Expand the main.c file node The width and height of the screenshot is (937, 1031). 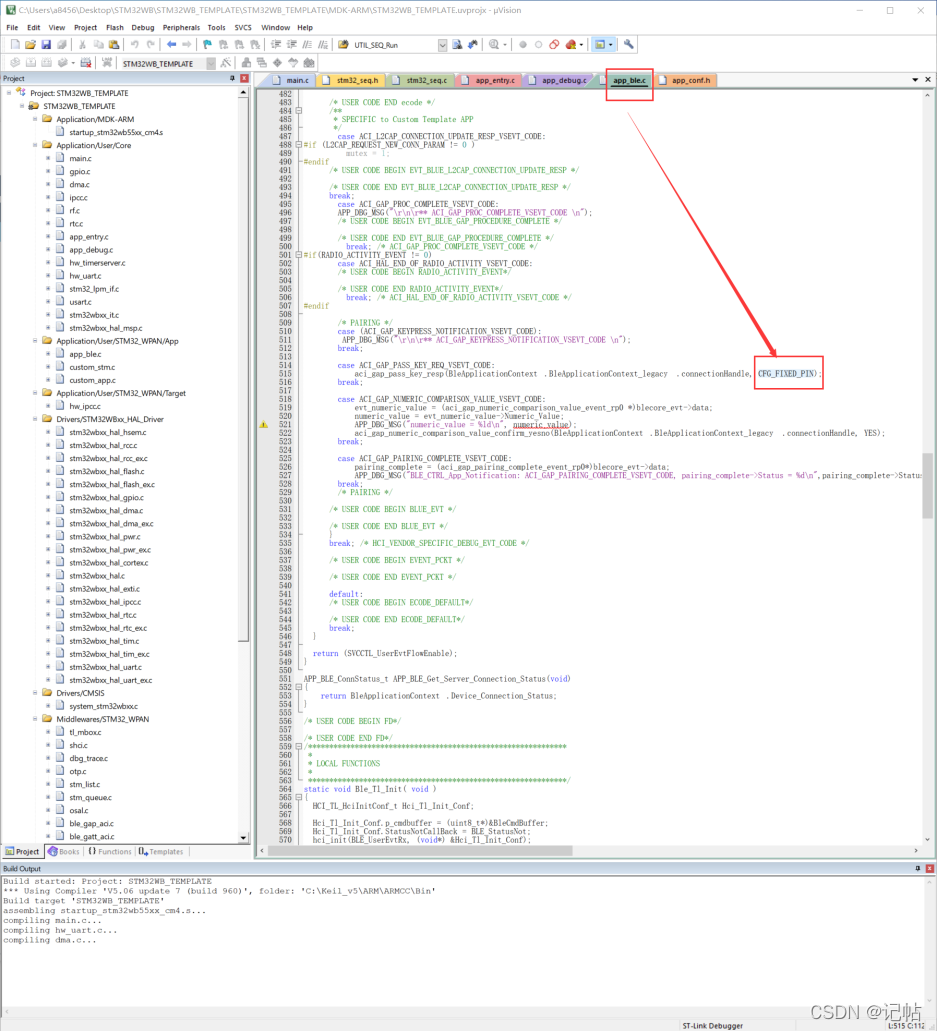pos(48,158)
